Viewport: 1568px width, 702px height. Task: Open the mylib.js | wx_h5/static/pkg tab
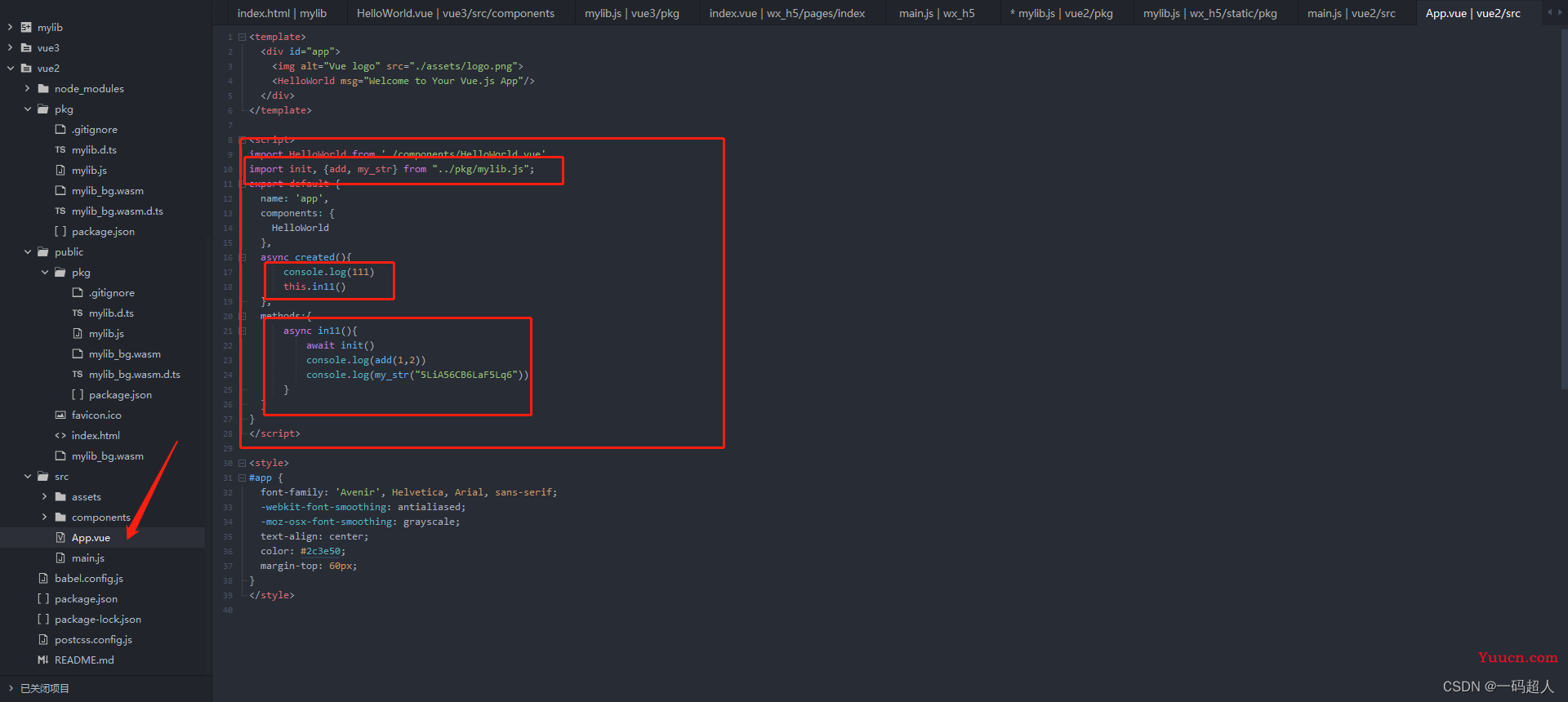click(x=1210, y=13)
